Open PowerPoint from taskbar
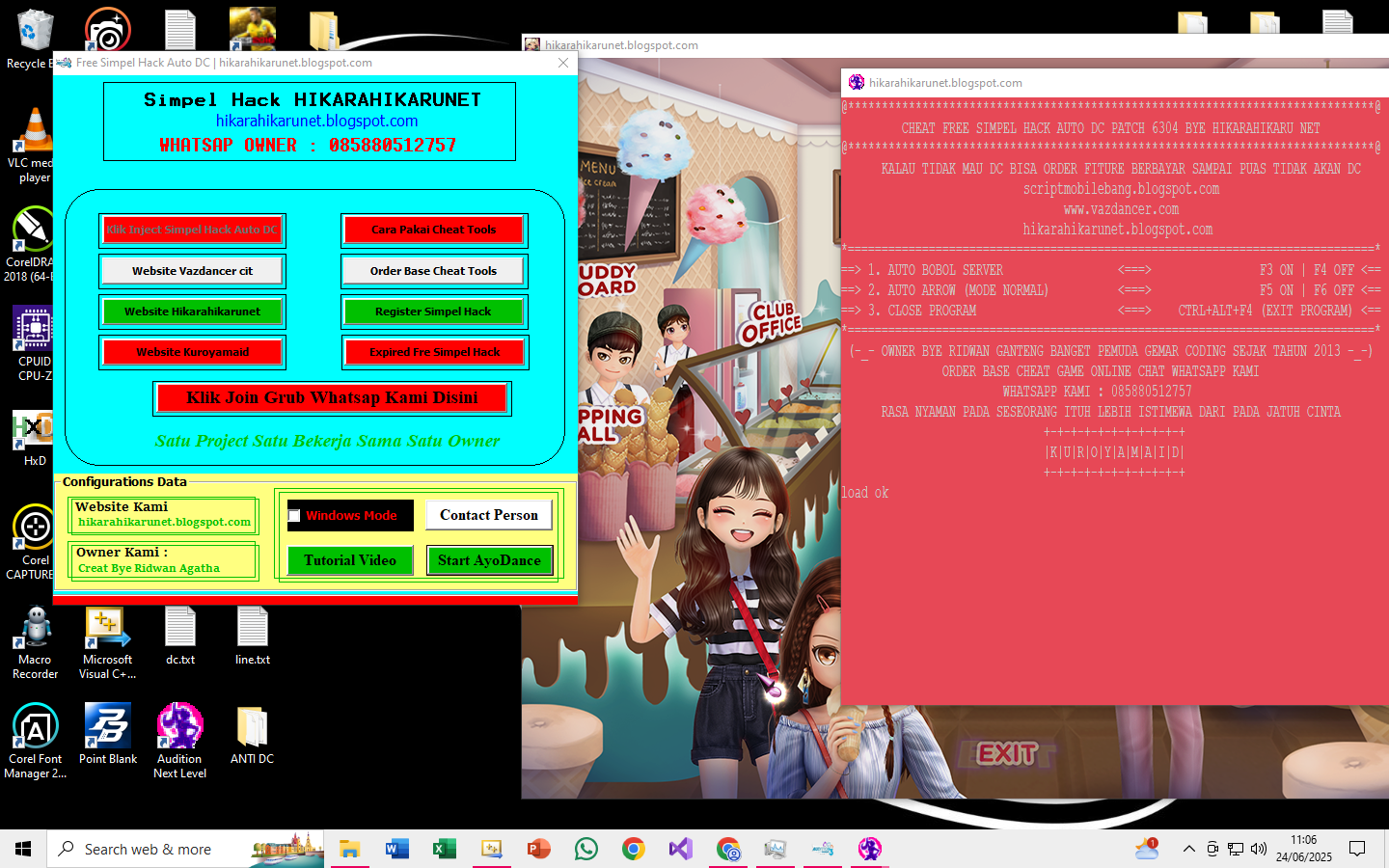The height and width of the screenshot is (868, 1389). pyautogui.click(x=538, y=849)
